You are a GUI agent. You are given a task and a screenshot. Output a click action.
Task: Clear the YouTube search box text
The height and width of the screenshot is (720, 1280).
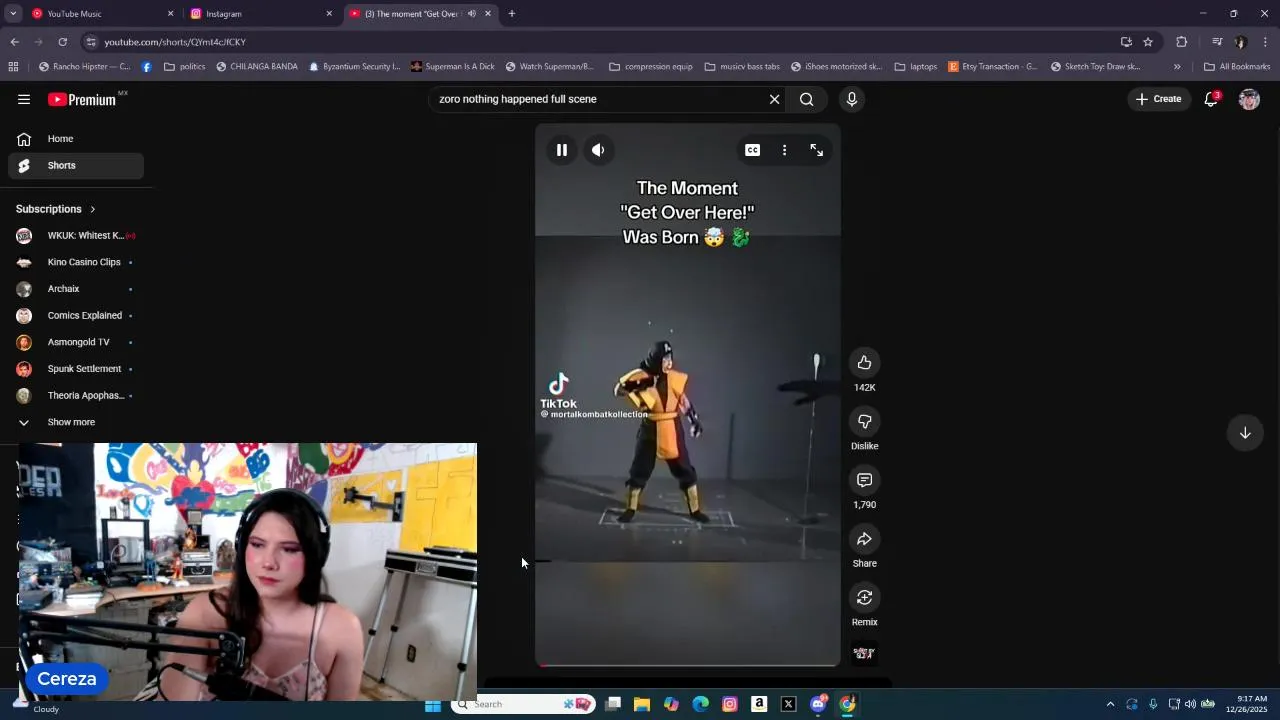pos(774,99)
